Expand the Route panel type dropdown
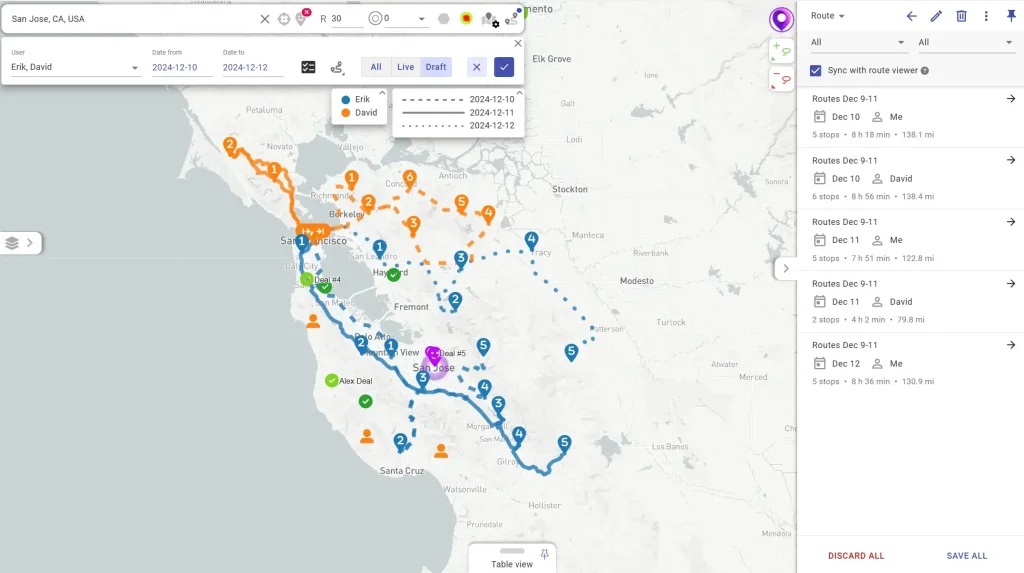Viewport: 1024px width, 573px height. coord(828,16)
